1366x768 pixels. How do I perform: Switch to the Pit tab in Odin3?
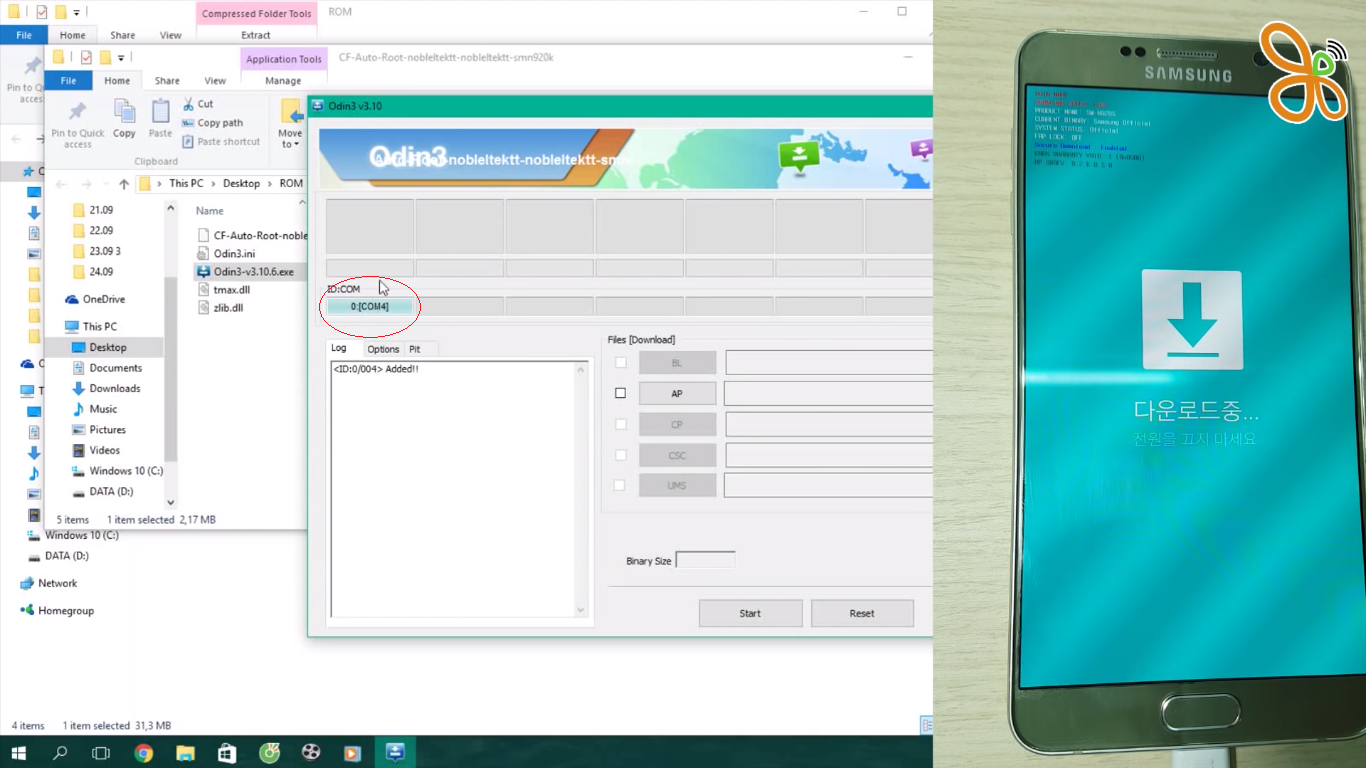point(414,349)
